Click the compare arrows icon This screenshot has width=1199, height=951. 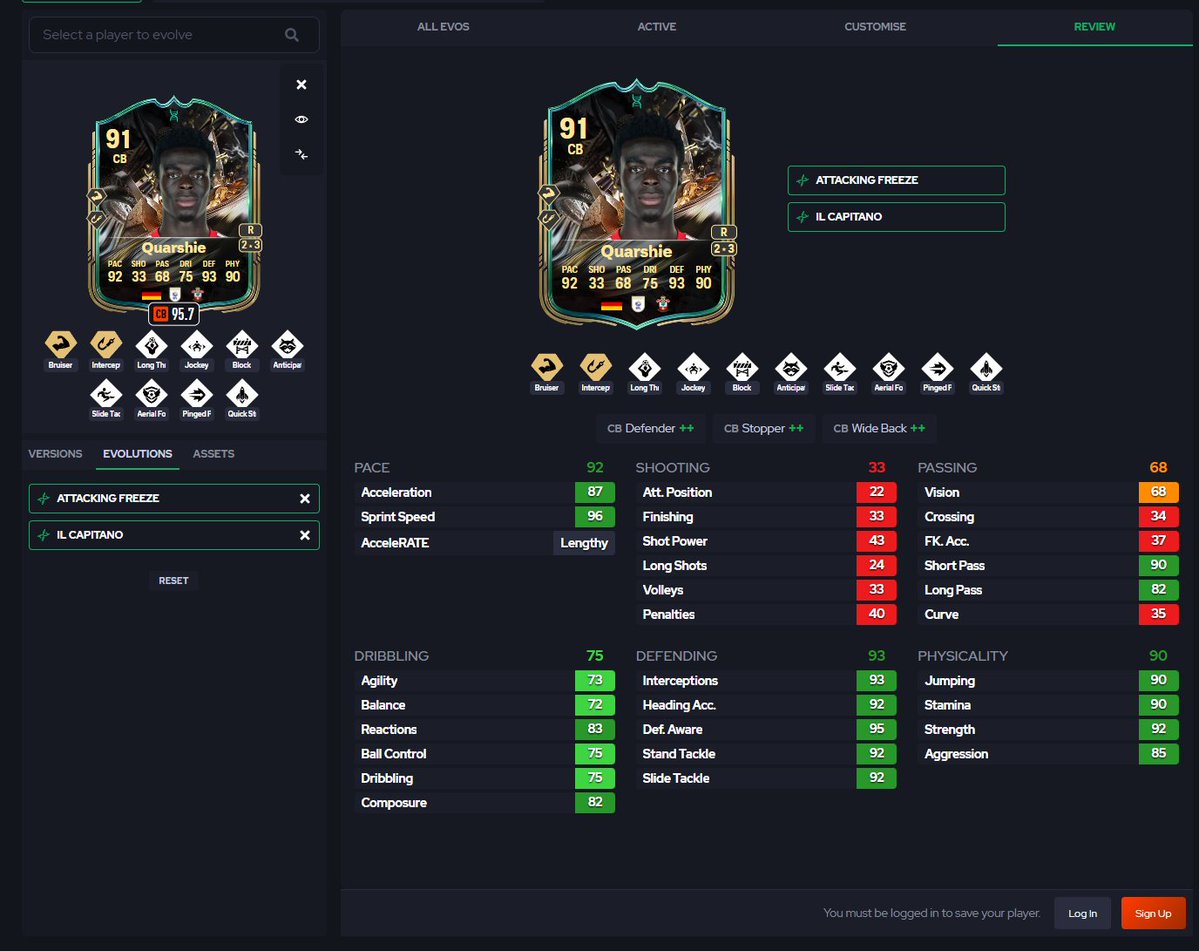[301, 154]
